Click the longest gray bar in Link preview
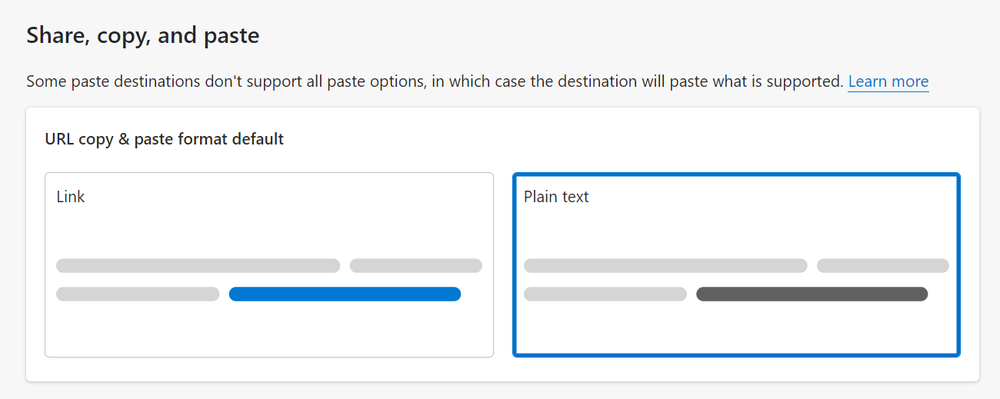The height and width of the screenshot is (399, 1000). point(198,266)
